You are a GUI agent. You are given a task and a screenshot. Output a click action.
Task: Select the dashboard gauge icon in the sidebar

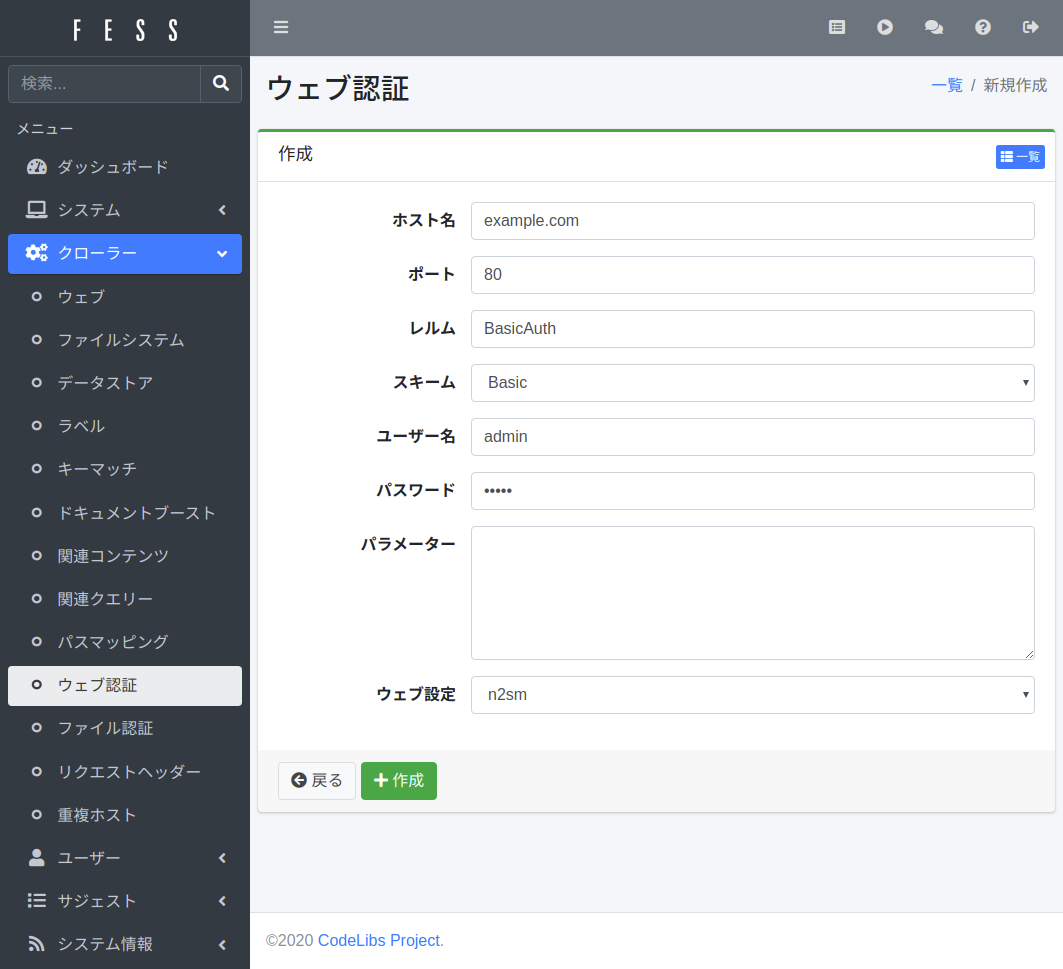36,166
